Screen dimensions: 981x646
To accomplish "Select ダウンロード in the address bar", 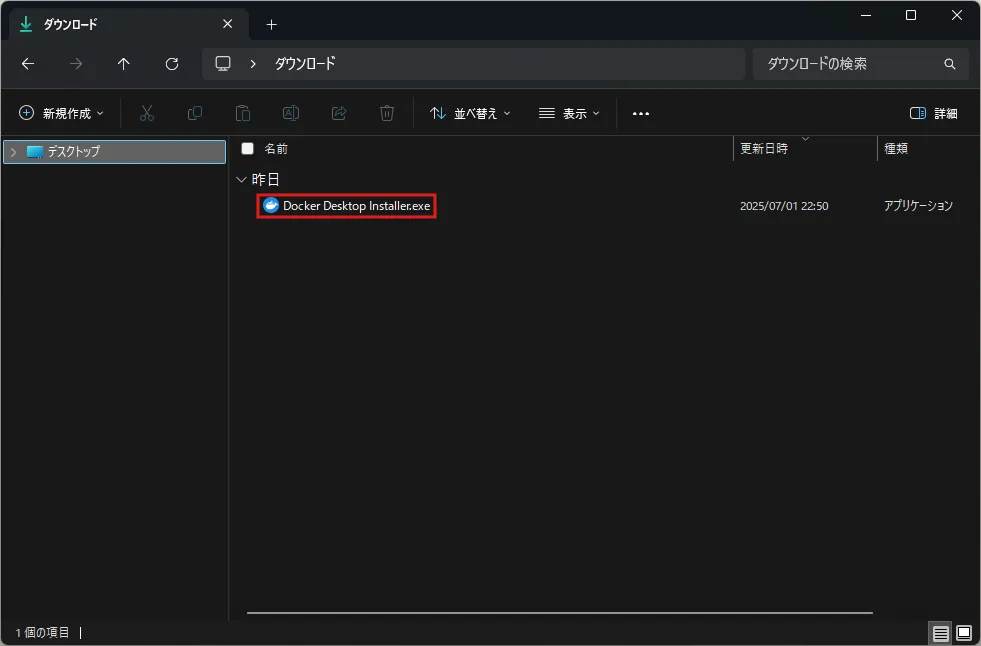I will (x=305, y=64).
